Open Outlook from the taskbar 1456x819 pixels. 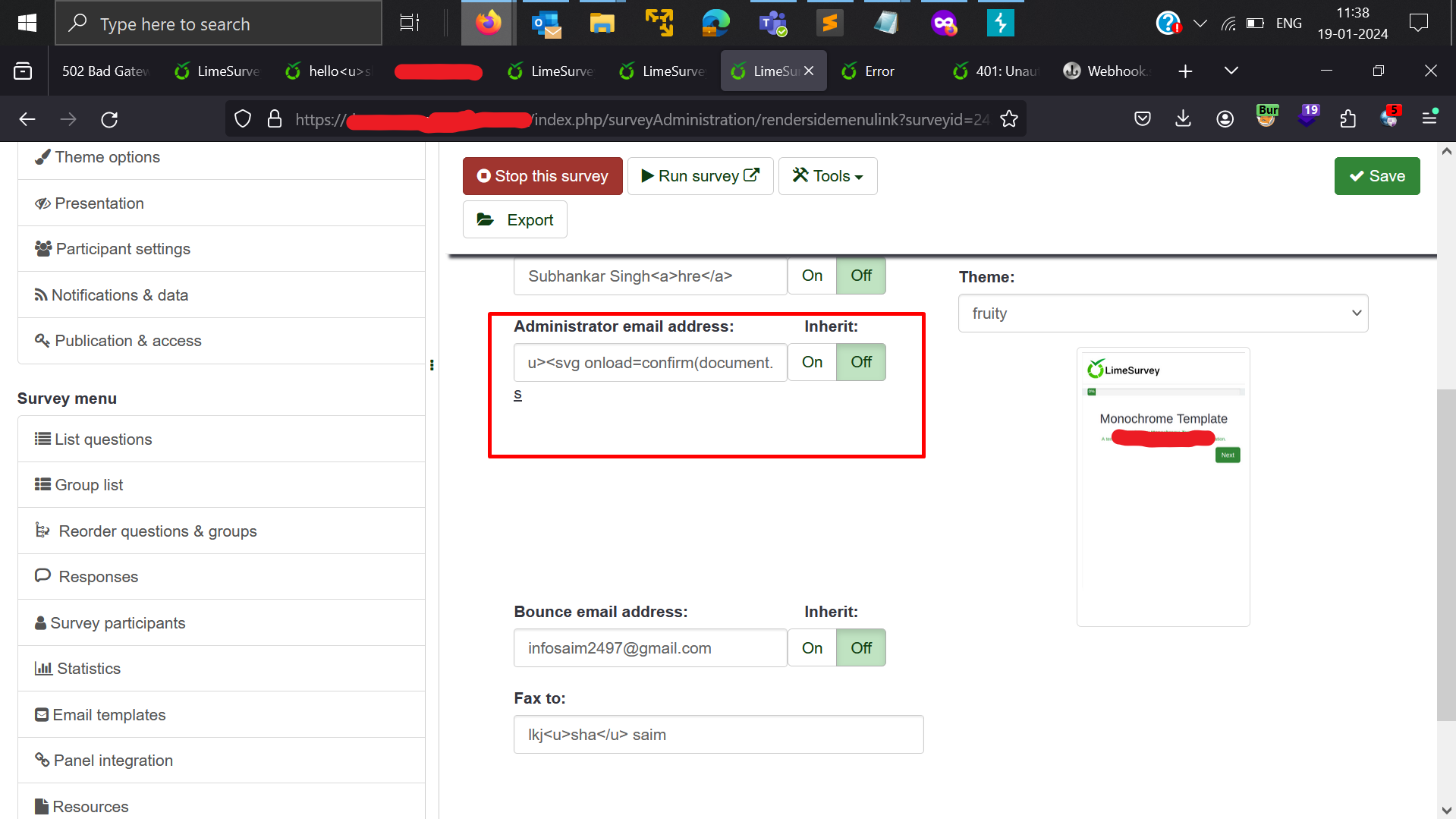click(546, 24)
